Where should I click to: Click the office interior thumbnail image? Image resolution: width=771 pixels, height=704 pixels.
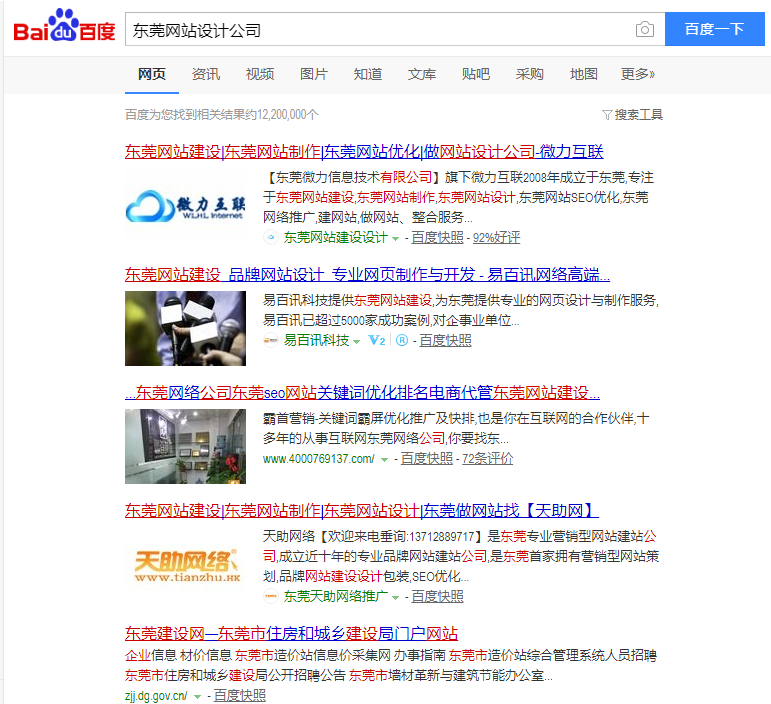point(185,446)
